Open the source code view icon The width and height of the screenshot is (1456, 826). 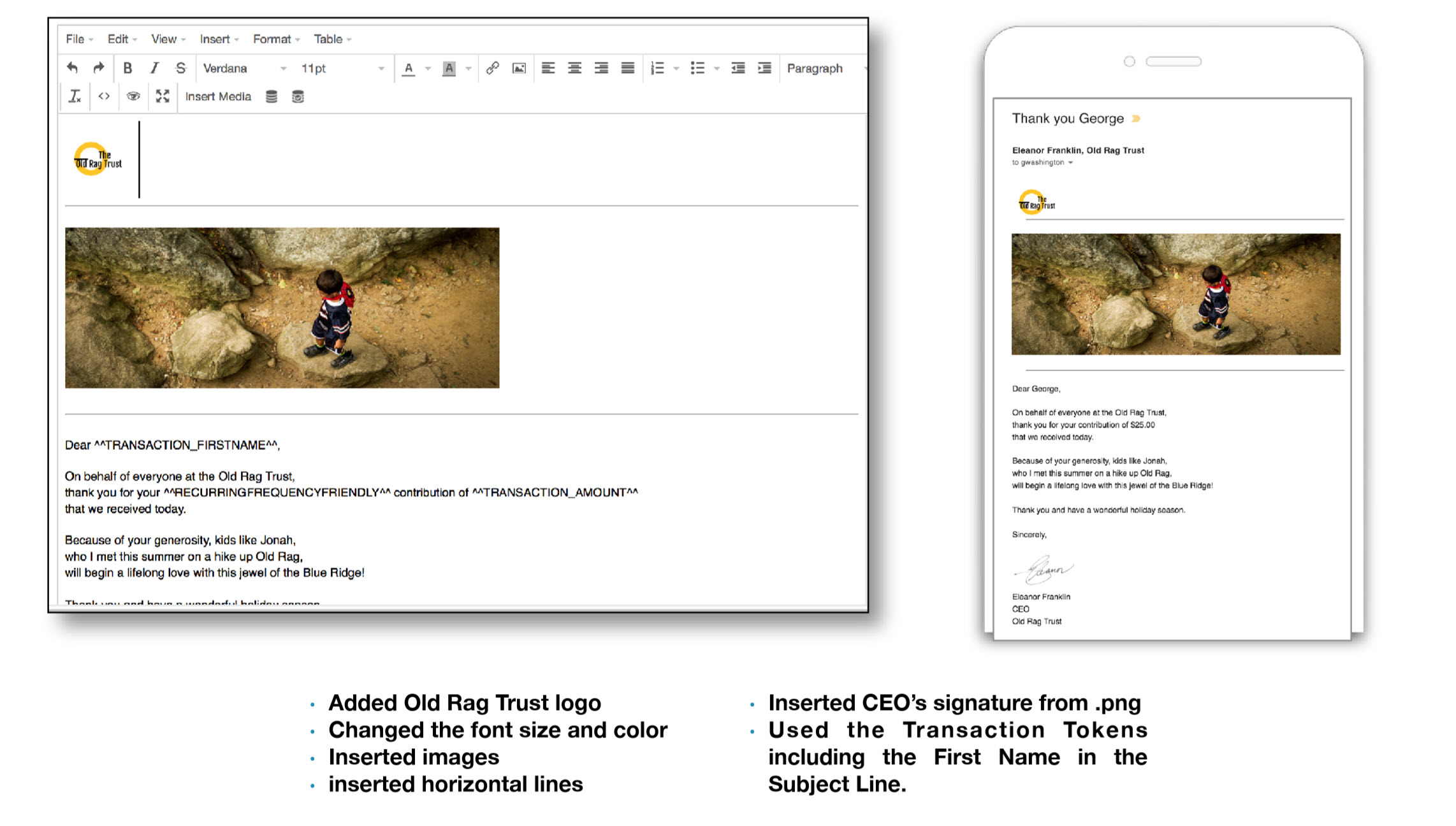[104, 96]
